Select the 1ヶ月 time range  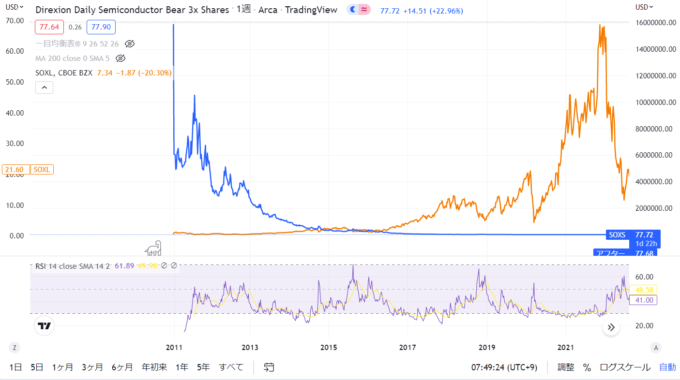tap(62, 367)
